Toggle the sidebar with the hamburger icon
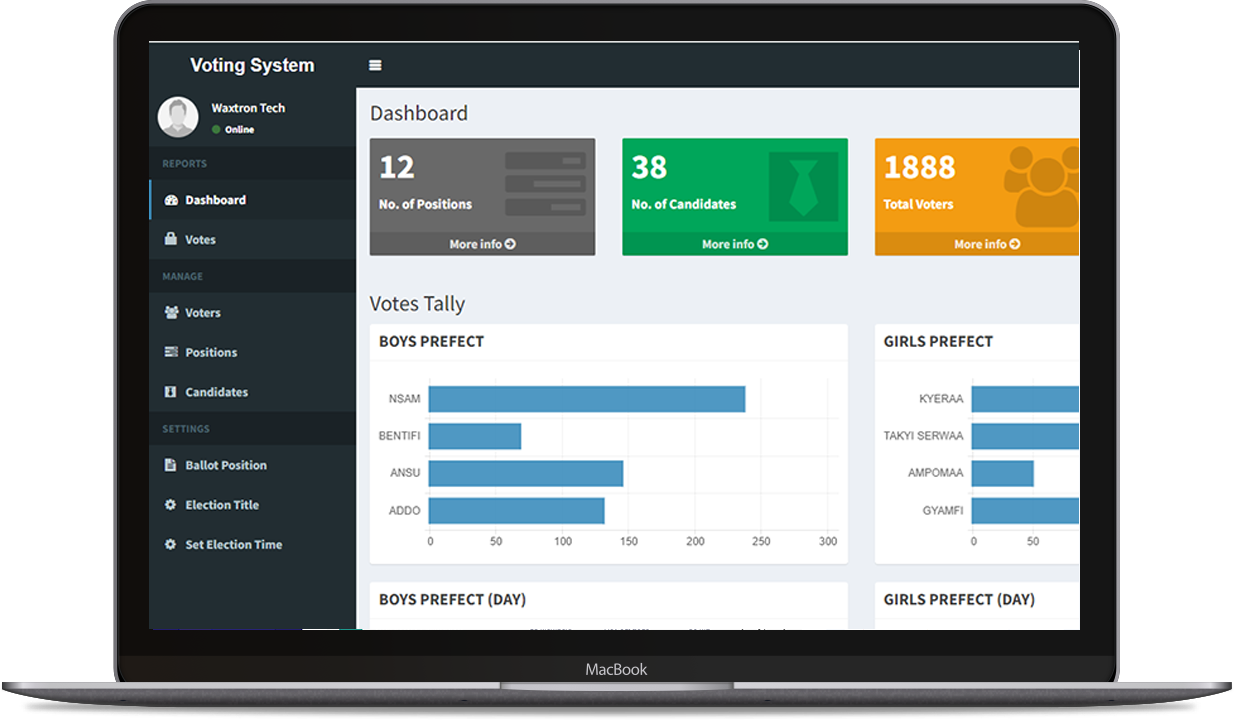The image size is (1234, 720). tap(375, 66)
